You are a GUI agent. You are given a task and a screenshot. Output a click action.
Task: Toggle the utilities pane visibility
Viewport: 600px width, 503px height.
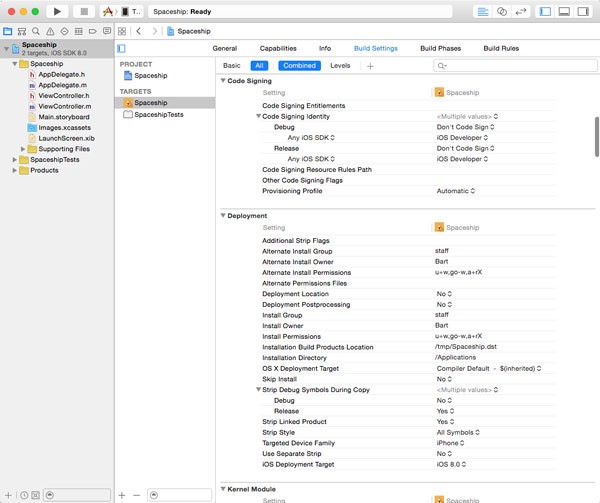coord(583,11)
